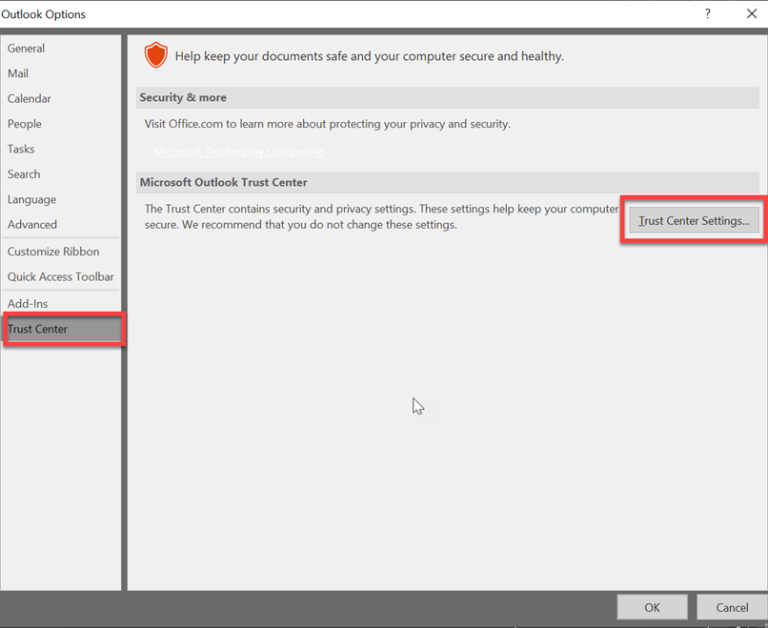The width and height of the screenshot is (768, 628).
Task: Close the Outlook Options dialog
Action: click(x=752, y=14)
